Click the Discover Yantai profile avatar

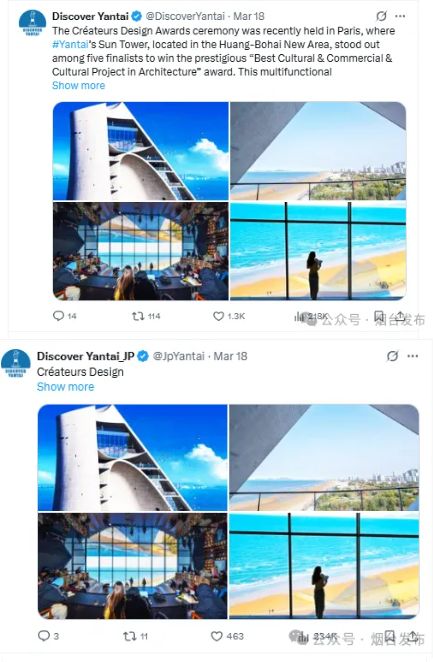pos(32,22)
